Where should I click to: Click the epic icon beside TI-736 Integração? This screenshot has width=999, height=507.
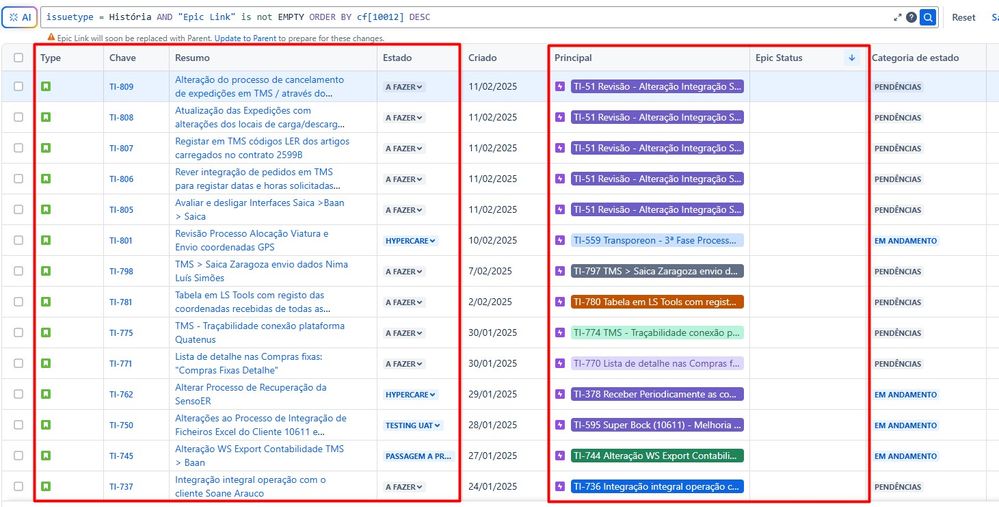(560, 486)
